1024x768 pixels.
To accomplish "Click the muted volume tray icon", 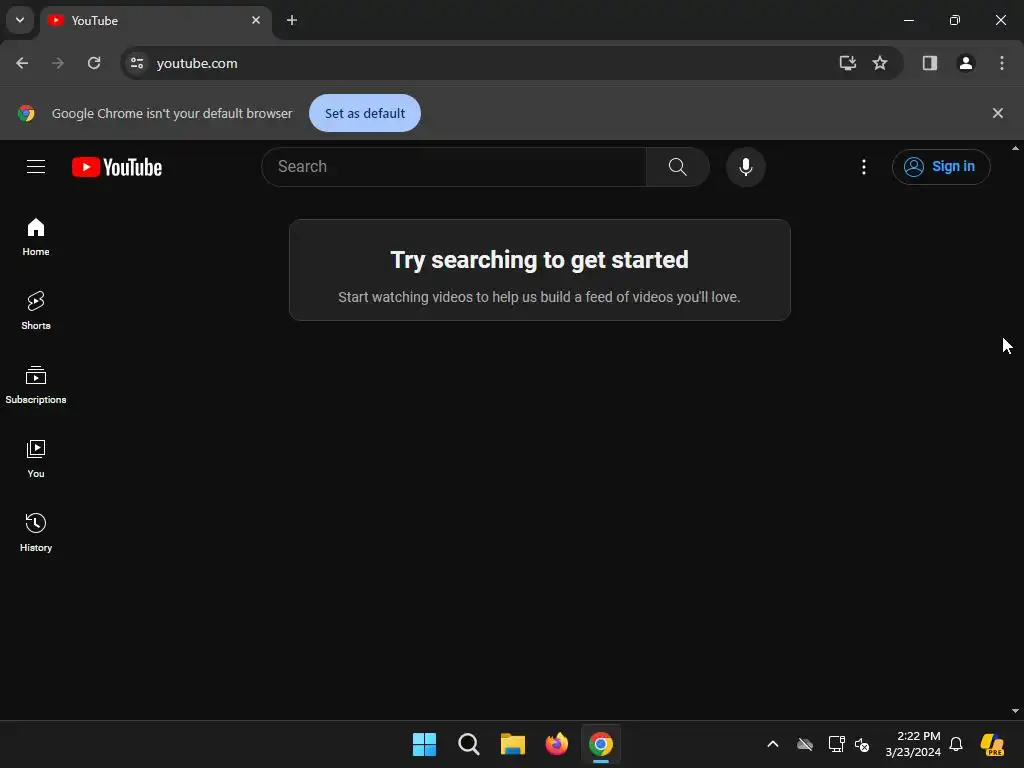I will (x=862, y=744).
